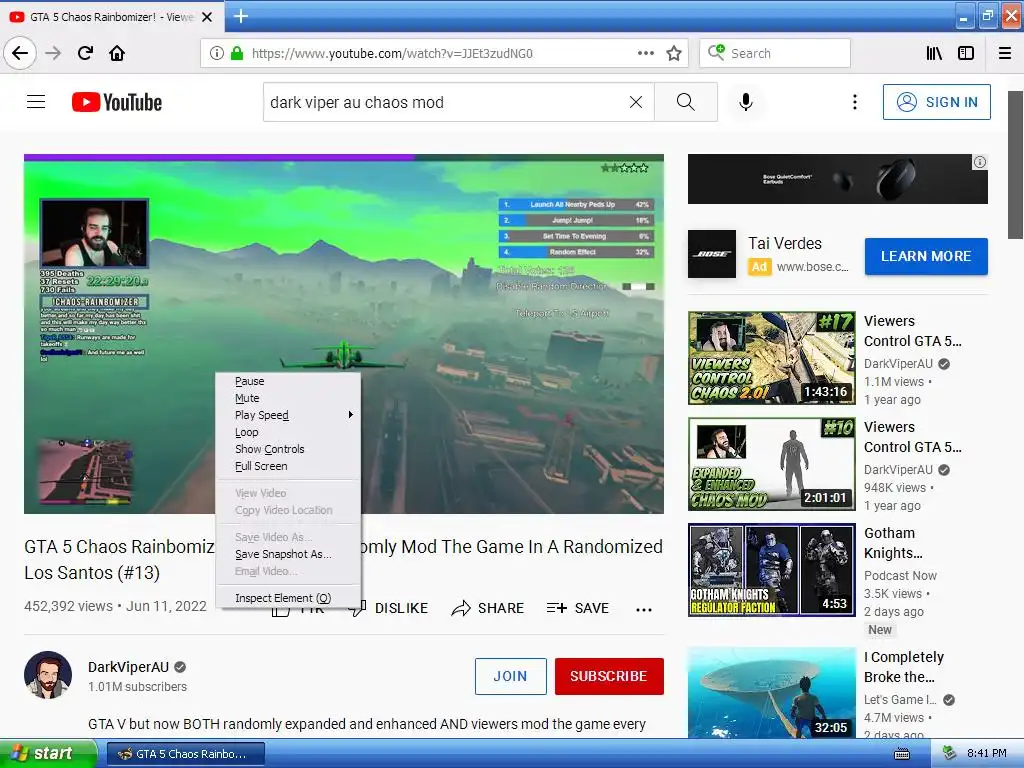
Task: Start voice search with the microphone icon
Action: 746,102
